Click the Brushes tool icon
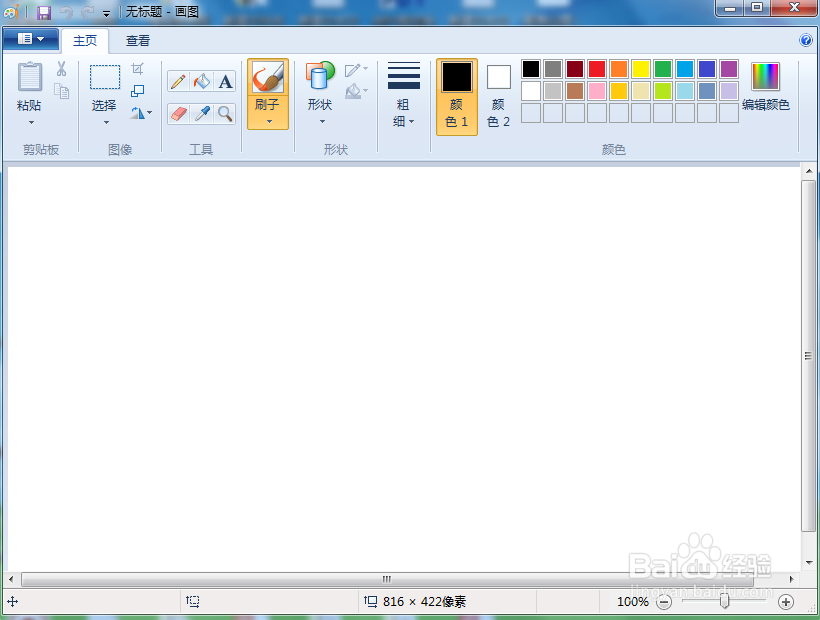Image resolution: width=820 pixels, height=620 pixels. coord(268,77)
